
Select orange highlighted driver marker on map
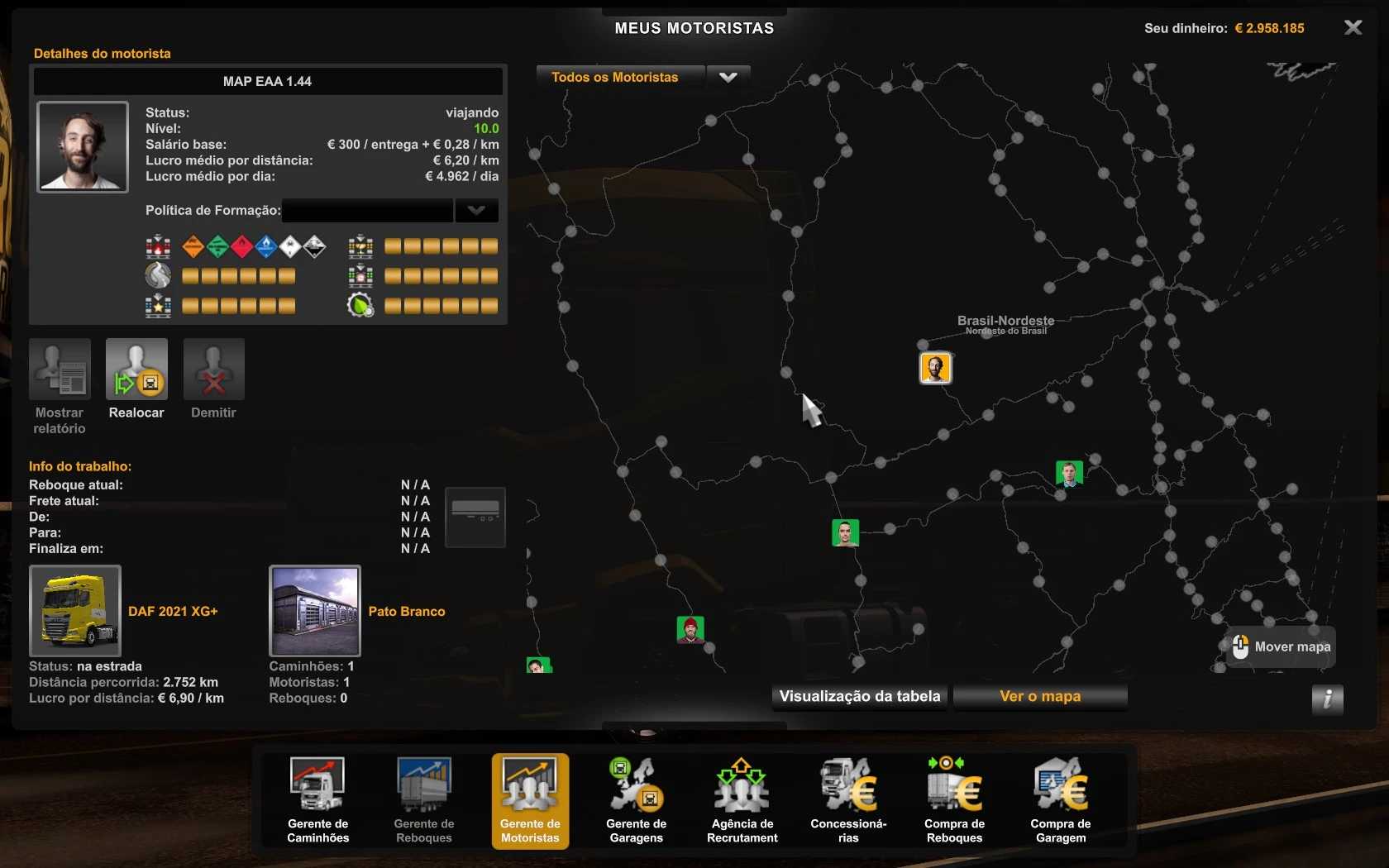935,368
